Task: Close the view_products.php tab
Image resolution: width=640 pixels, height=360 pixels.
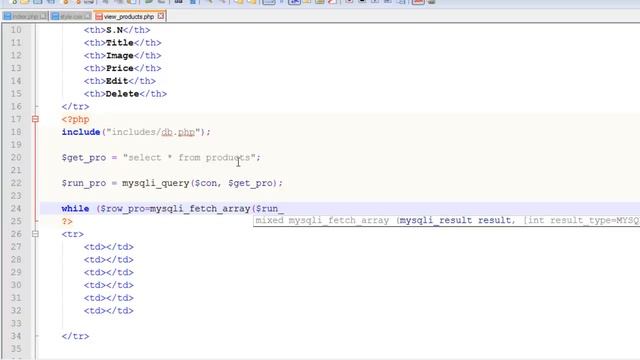Action: (161, 16)
